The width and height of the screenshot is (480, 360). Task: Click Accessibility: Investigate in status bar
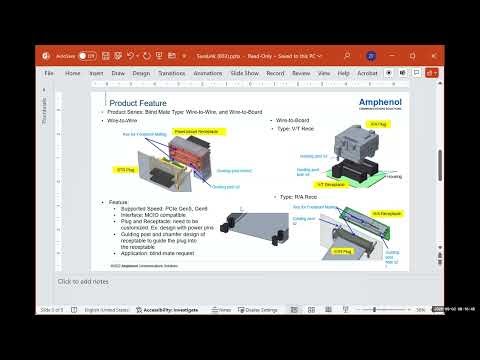167,310
